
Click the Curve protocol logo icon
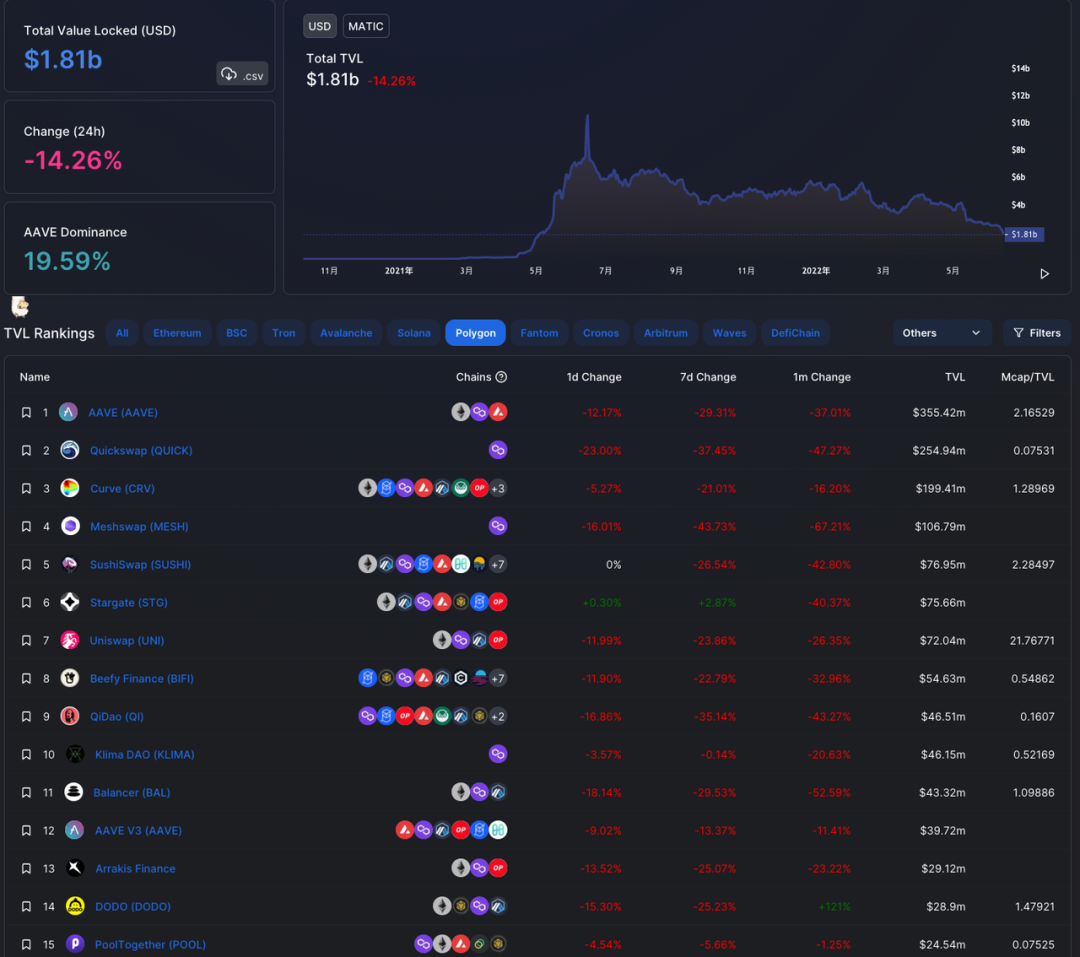tap(70, 488)
